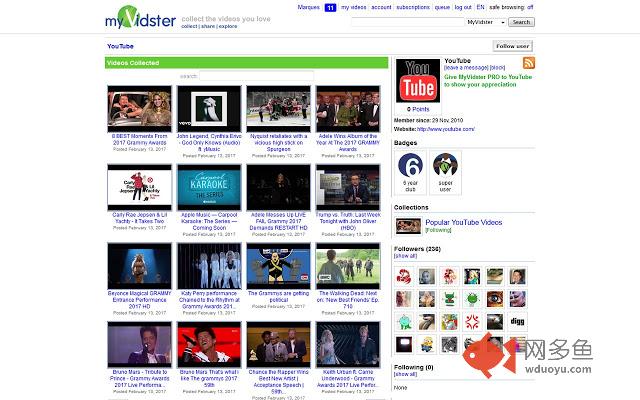Show all followers link
The height and width of the screenshot is (400, 640).
[405, 256]
